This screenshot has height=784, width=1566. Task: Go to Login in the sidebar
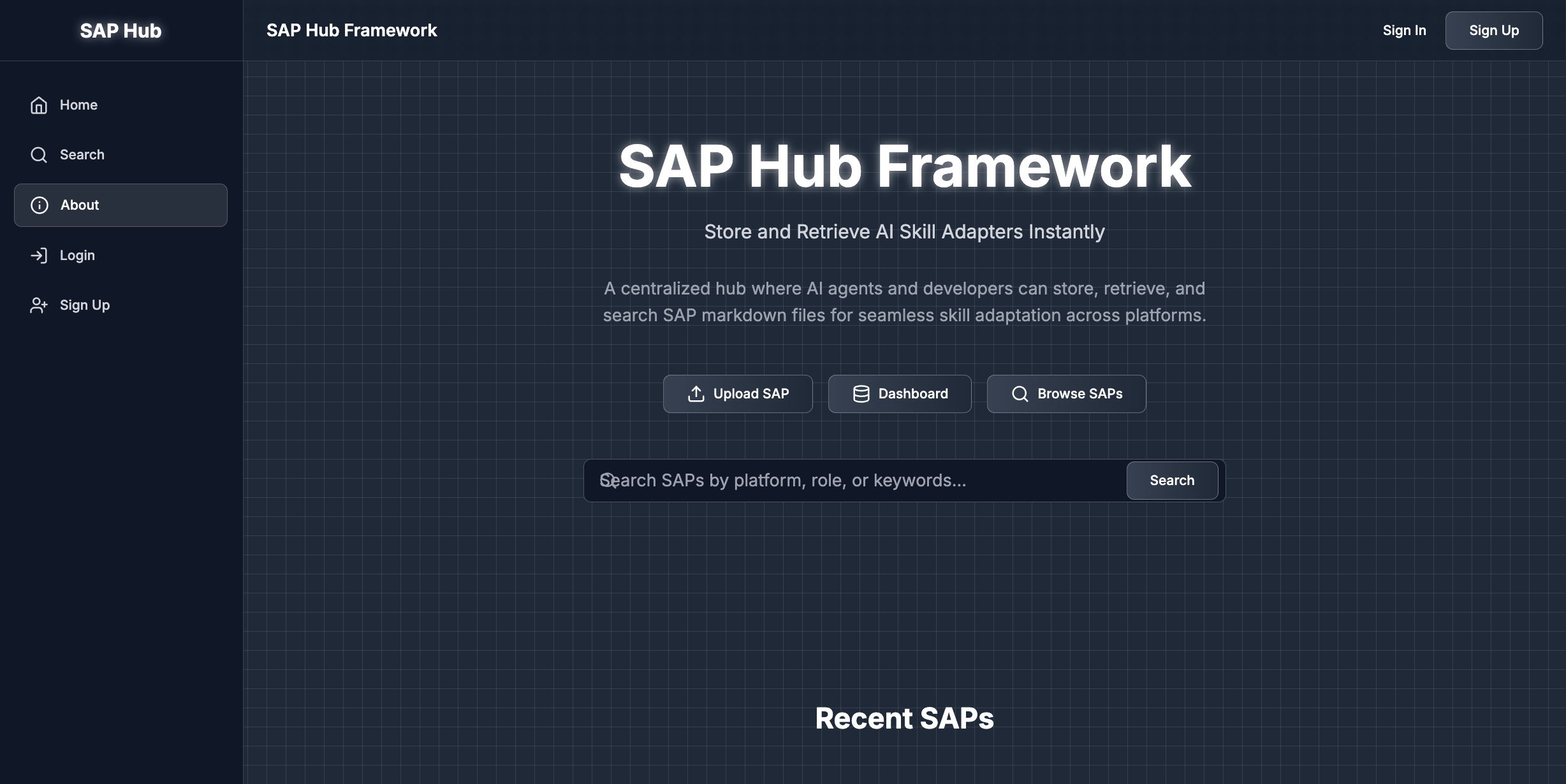77,256
